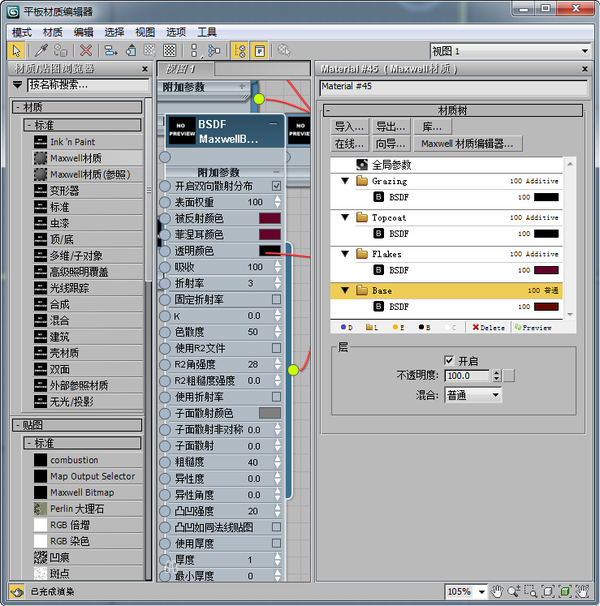Open the 编辑 menu
Screen dimensions: 600x606
84,32
